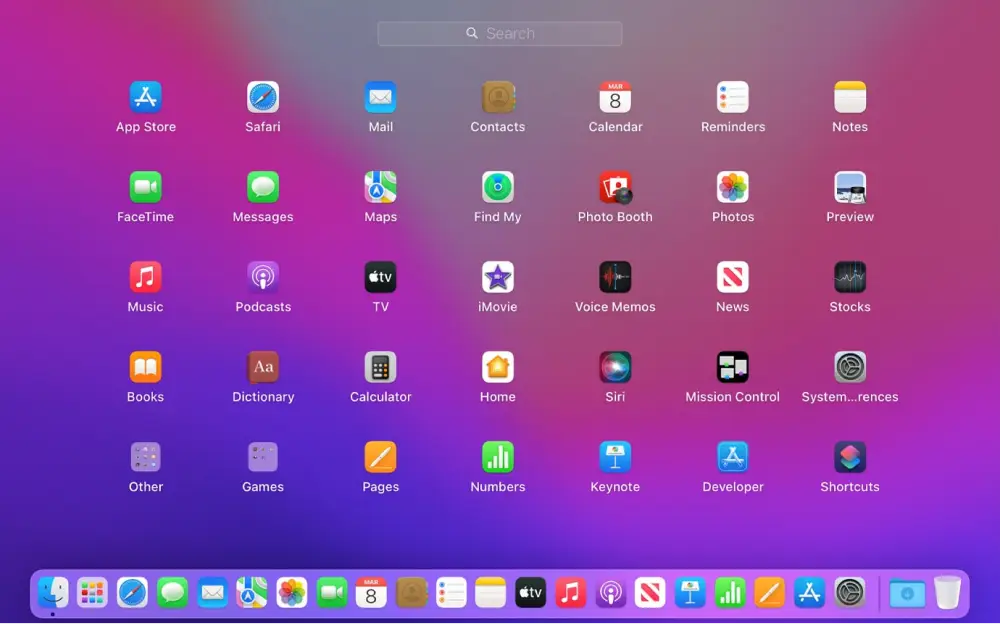This screenshot has height=624, width=1000.
Task: Launch iMovie
Action: point(497,275)
